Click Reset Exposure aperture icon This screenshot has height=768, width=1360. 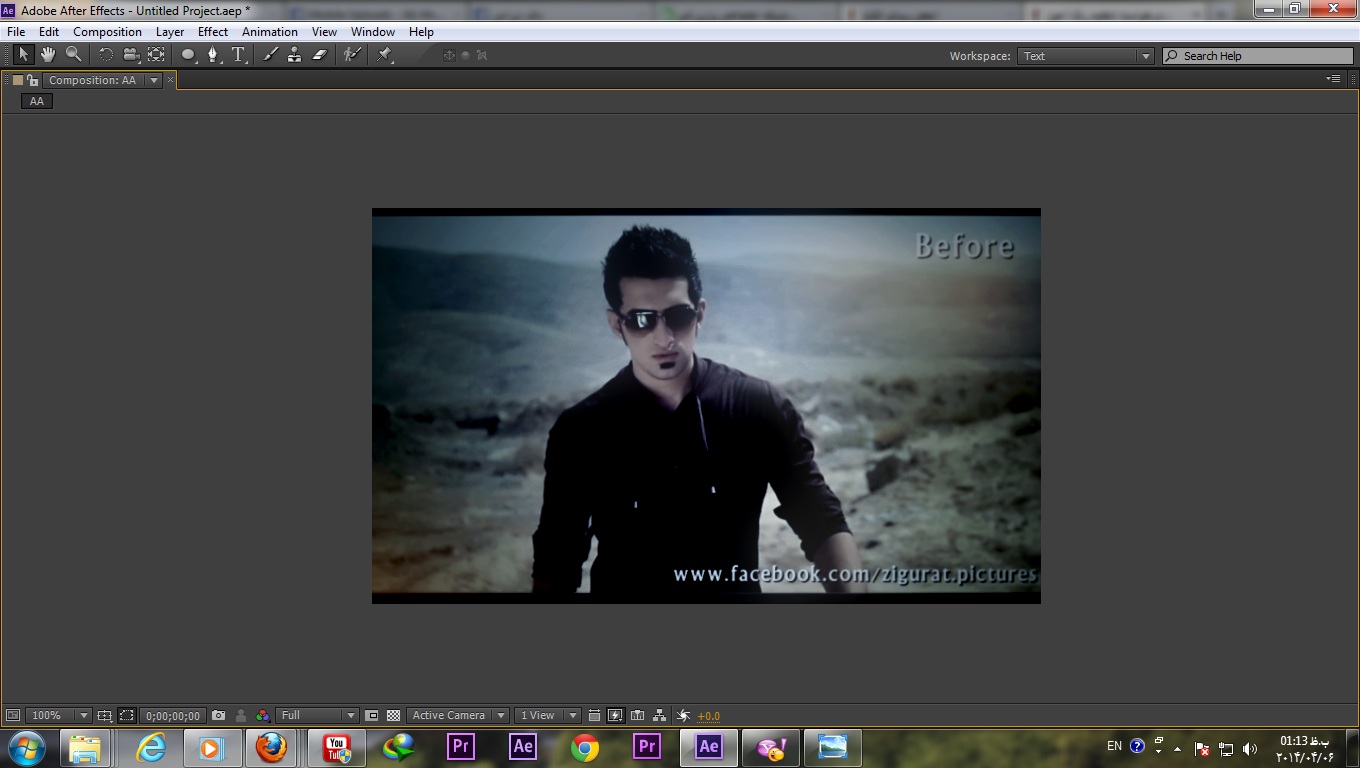683,715
